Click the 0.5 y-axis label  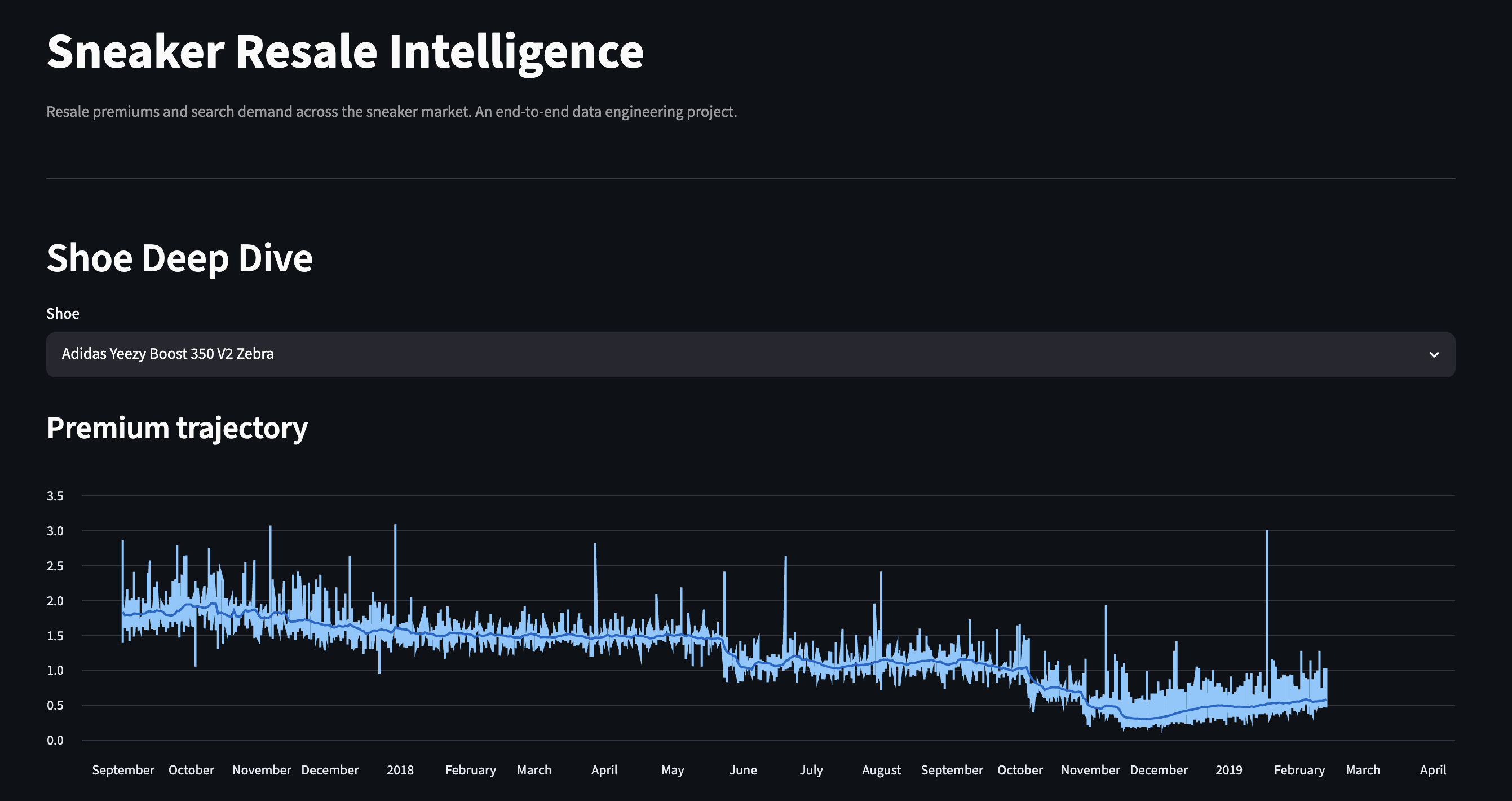pyautogui.click(x=55, y=705)
